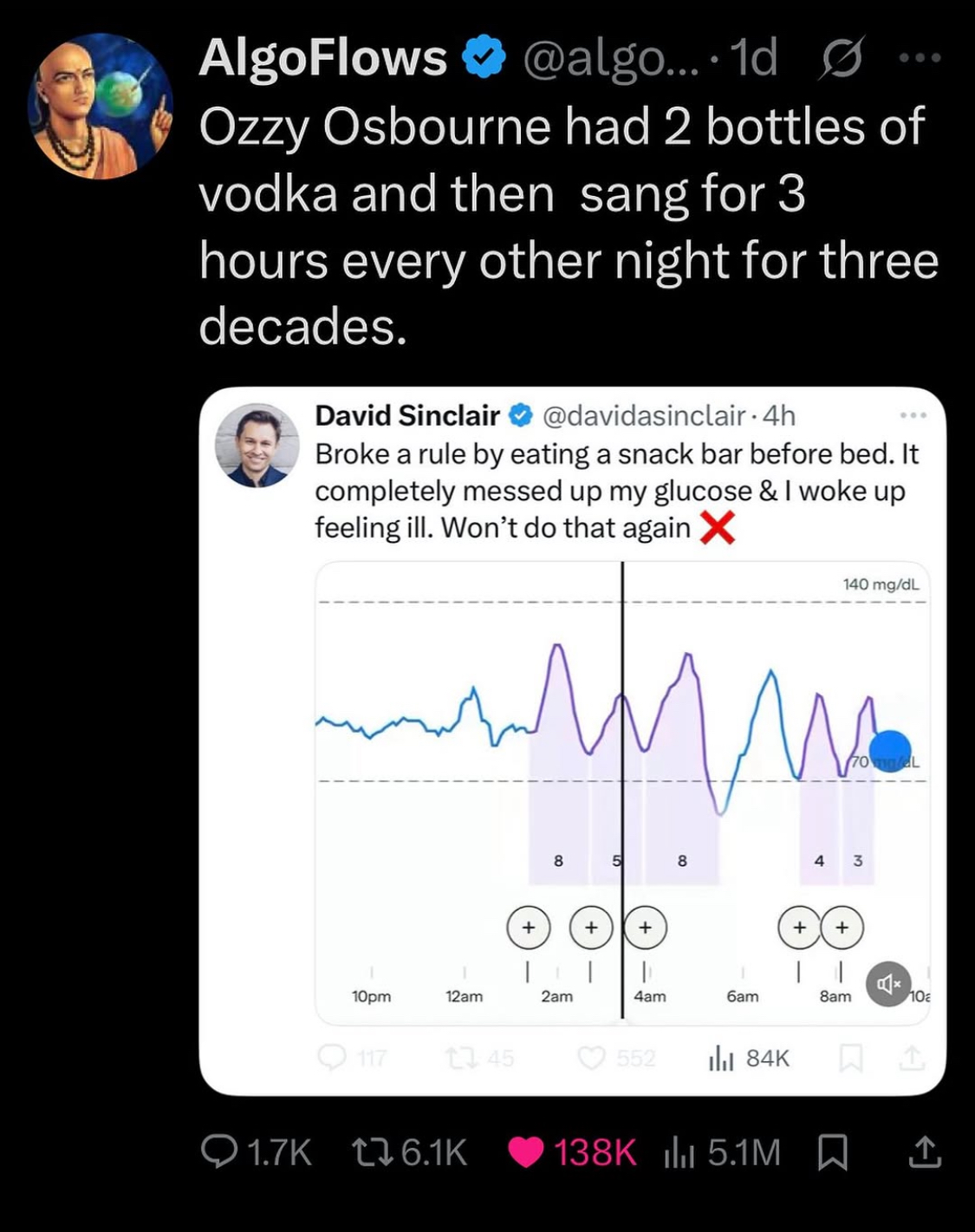Viewport: 975px width, 1232px height.
Task: Open view analytics showing 5.1M
Action: pyautogui.click(x=677, y=1151)
